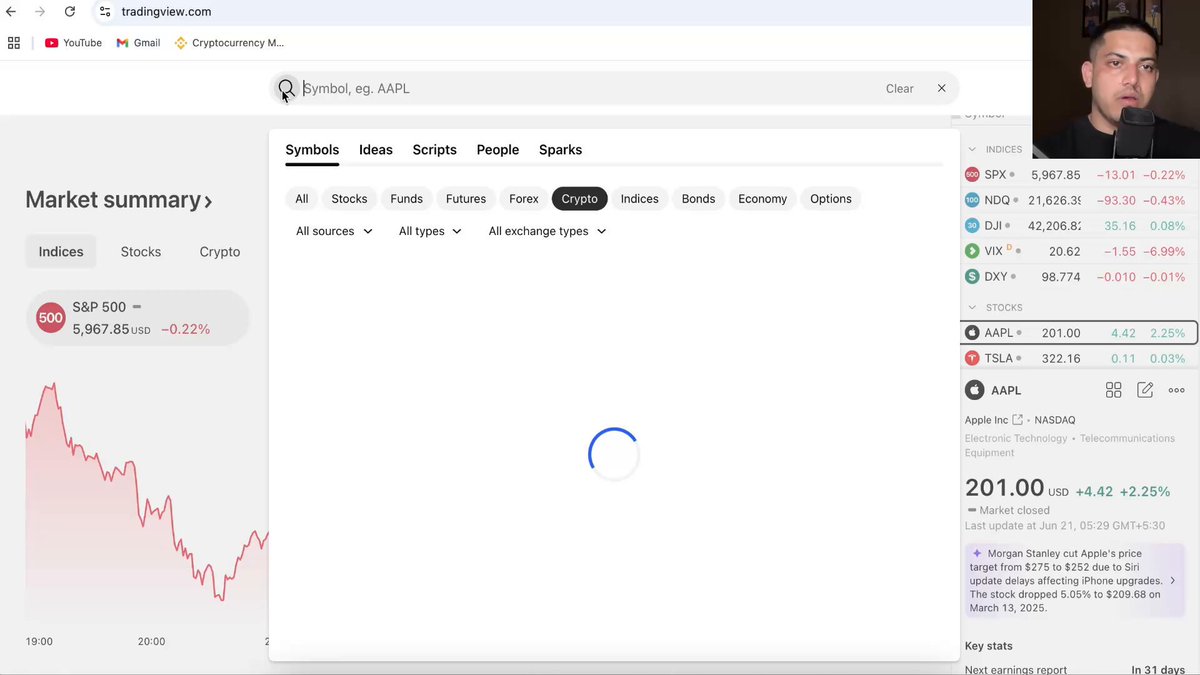Click the Next earnings report row

1075,670
